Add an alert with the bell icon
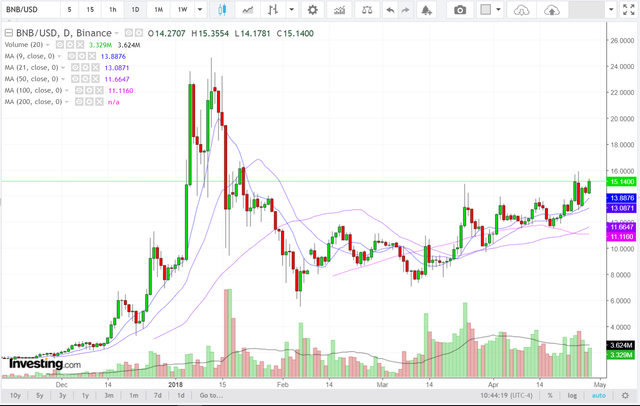The width and height of the screenshot is (640, 406). click(427, 10)
